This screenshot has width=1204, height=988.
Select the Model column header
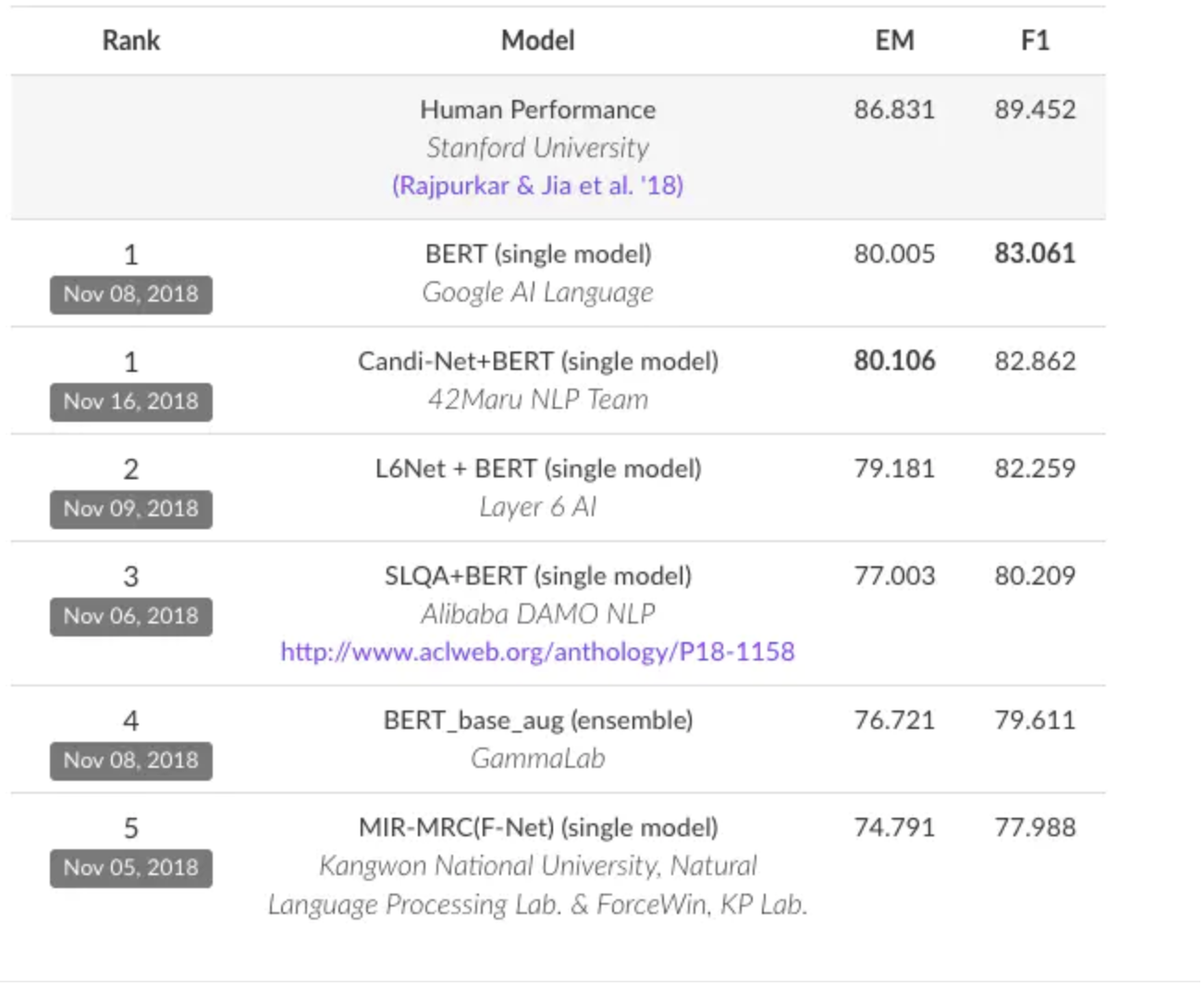click(538, 41)
